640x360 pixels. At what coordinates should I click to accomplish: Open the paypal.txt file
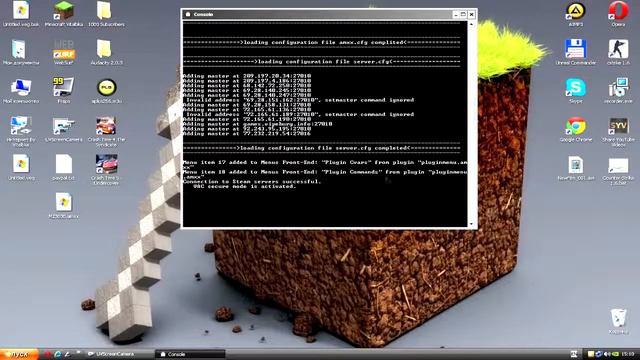pos(64,167)
